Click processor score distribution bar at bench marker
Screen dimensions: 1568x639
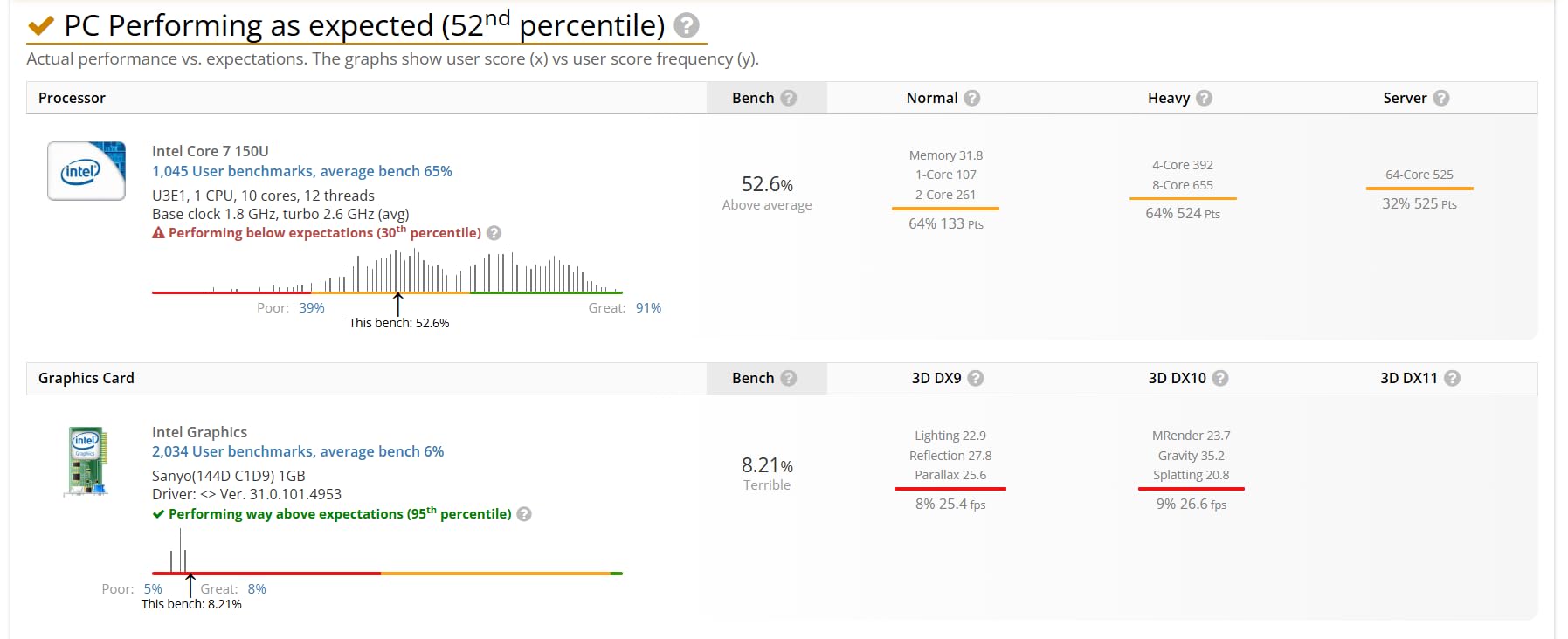(398, 292)
